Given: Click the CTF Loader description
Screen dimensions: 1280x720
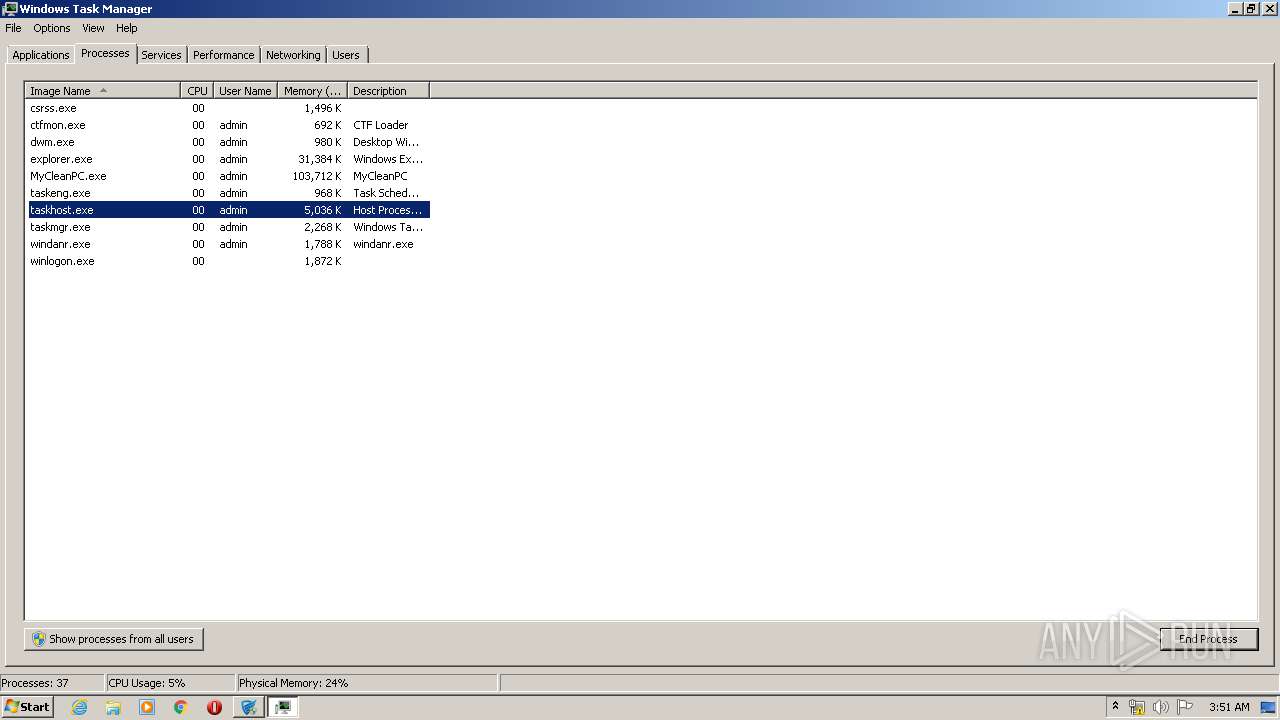Looking at the screenshot, I should click(381, 125).
